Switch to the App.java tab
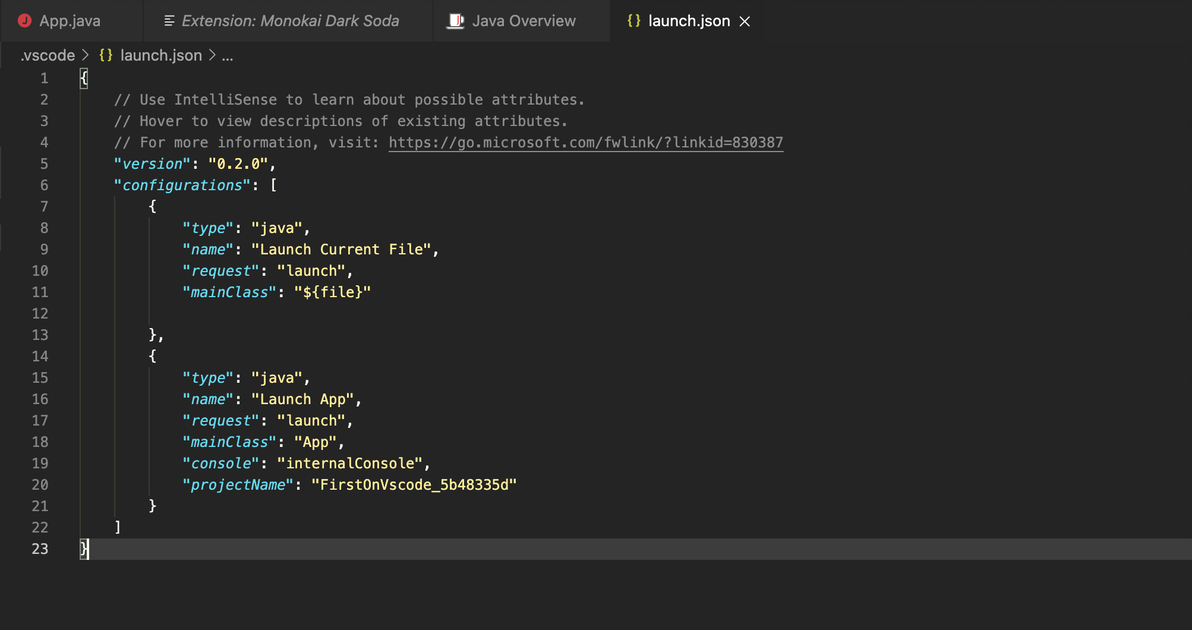Image resolution: width=1192 pixels, height=630 pixels. pos(69,21)
